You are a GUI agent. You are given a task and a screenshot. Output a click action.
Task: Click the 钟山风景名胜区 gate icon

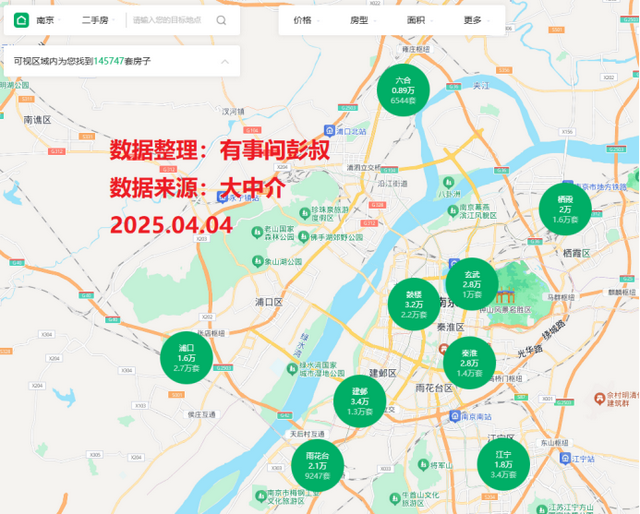504,295
